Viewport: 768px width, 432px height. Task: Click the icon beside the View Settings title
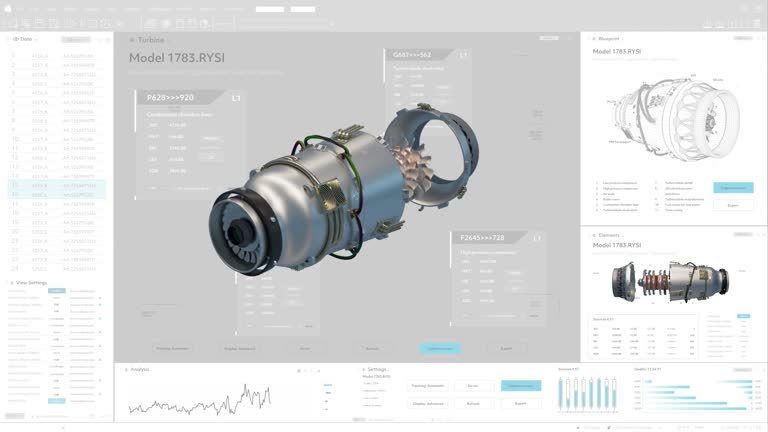[12, 282]
